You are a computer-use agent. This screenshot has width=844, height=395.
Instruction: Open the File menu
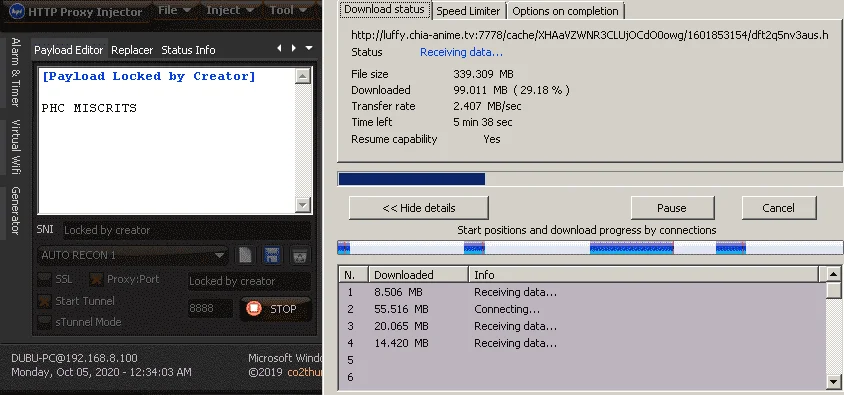tap(174, 10)
